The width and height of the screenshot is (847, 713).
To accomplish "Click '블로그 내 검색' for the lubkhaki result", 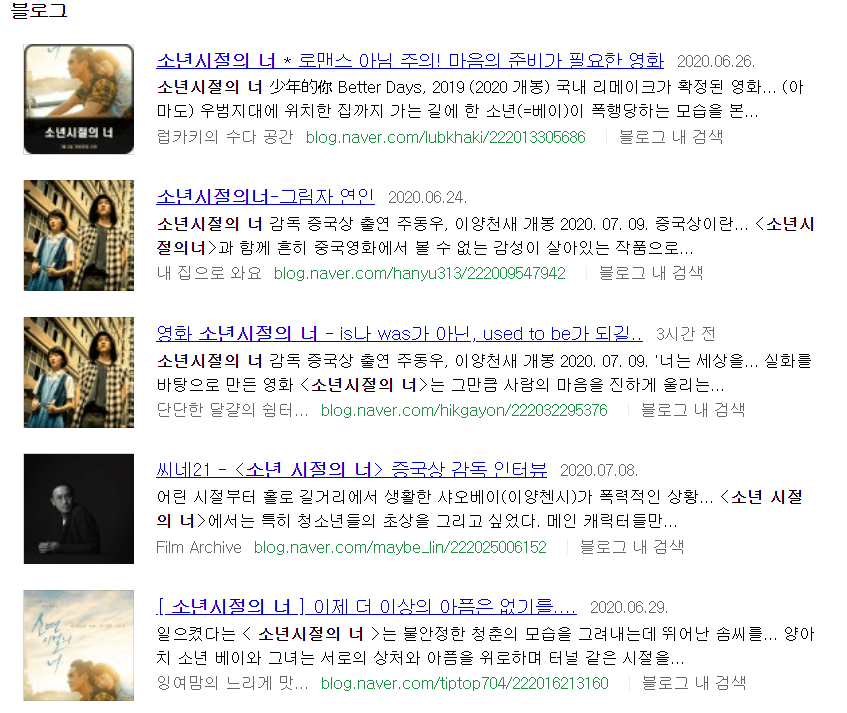I will (x=671, y=137).
